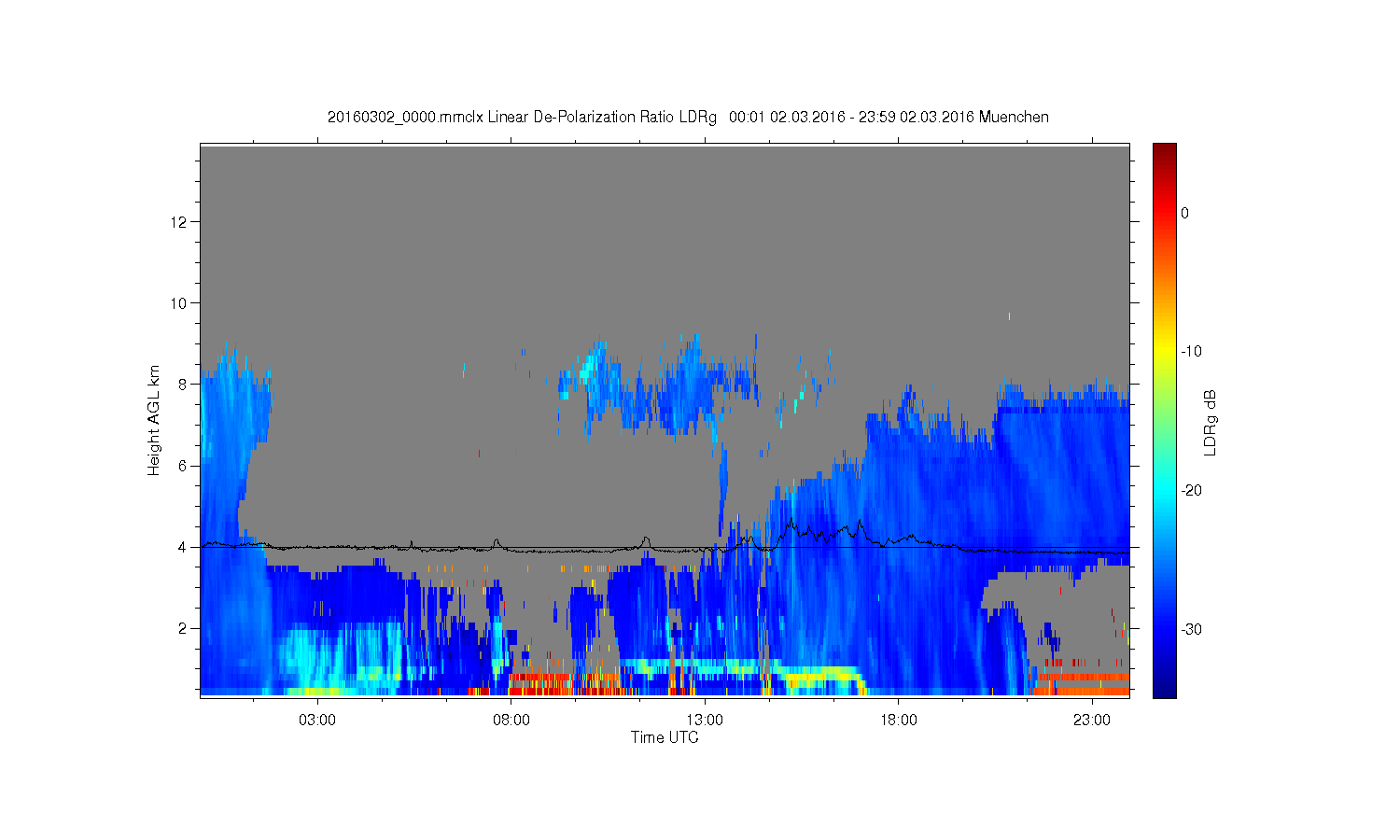Click the height tick label 2
Viewport: 1400px width, 840px height.
185,628
